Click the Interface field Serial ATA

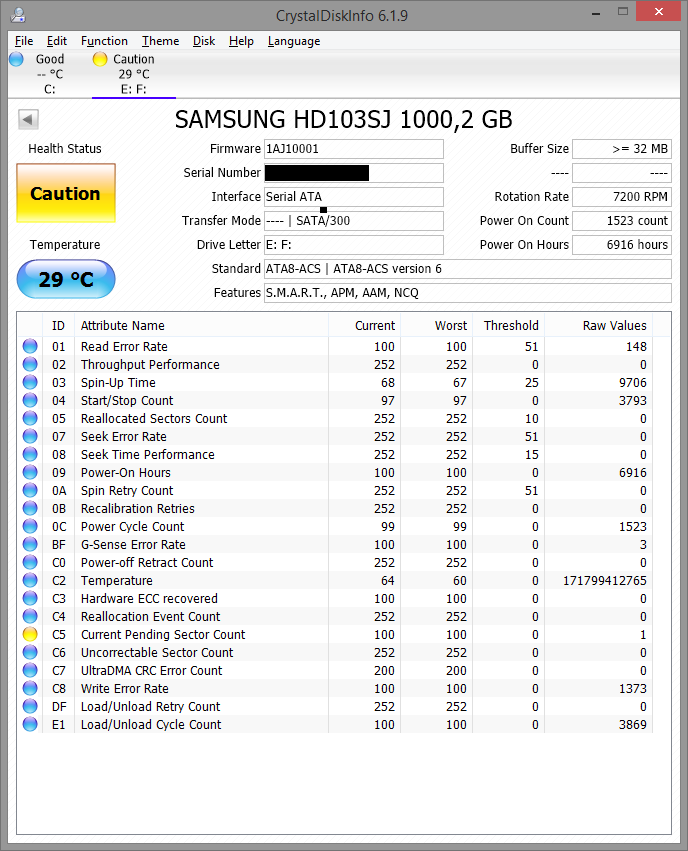coord(354,196)
